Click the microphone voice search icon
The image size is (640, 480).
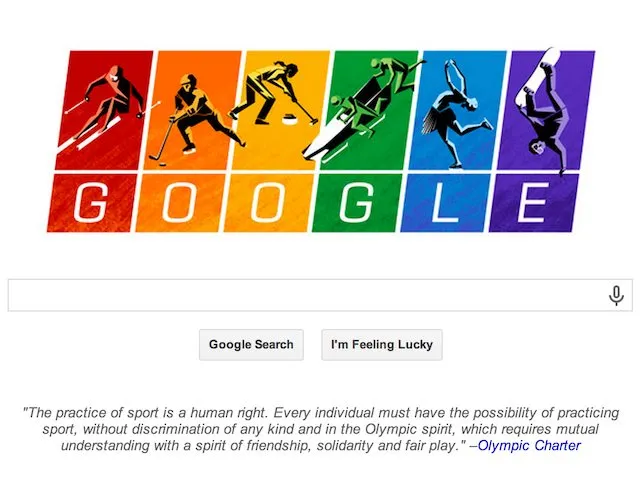click(x=616, y=295)
